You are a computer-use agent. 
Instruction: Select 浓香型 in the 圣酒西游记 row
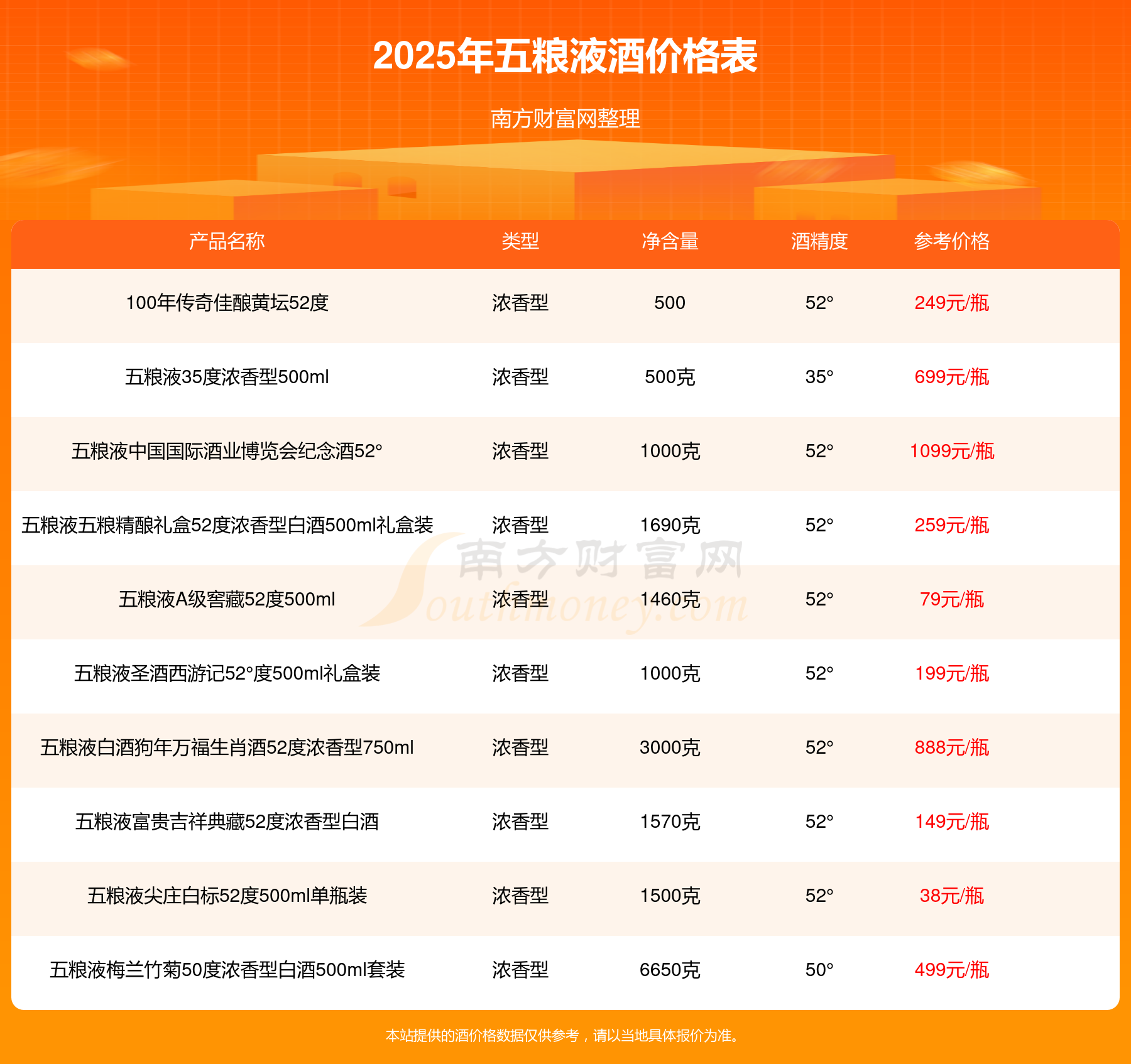(520, 673)
